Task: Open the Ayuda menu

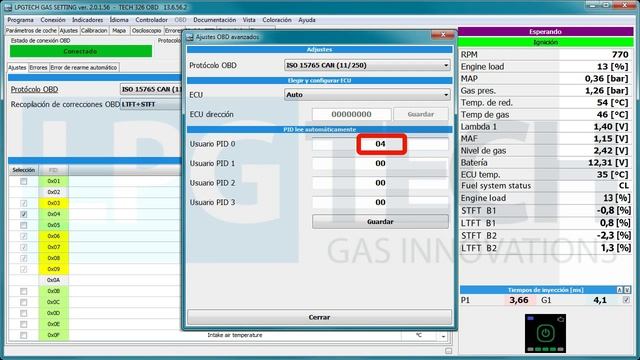Action: click(x=307, y=20)
